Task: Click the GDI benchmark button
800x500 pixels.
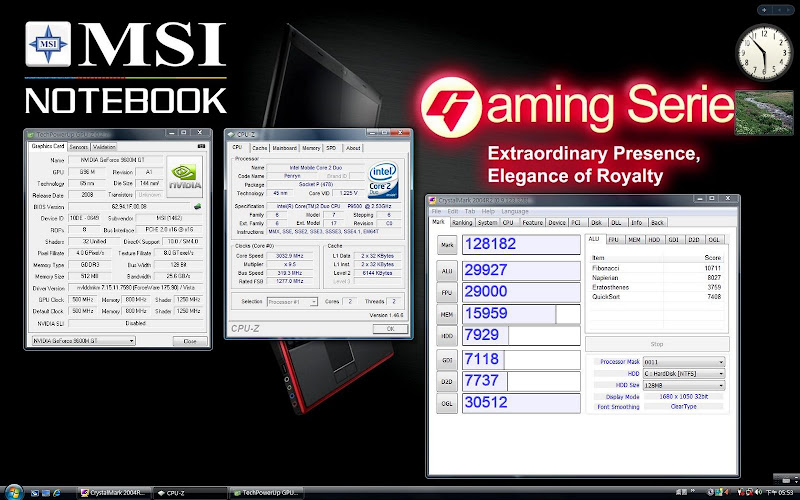Action: point(447,360)
